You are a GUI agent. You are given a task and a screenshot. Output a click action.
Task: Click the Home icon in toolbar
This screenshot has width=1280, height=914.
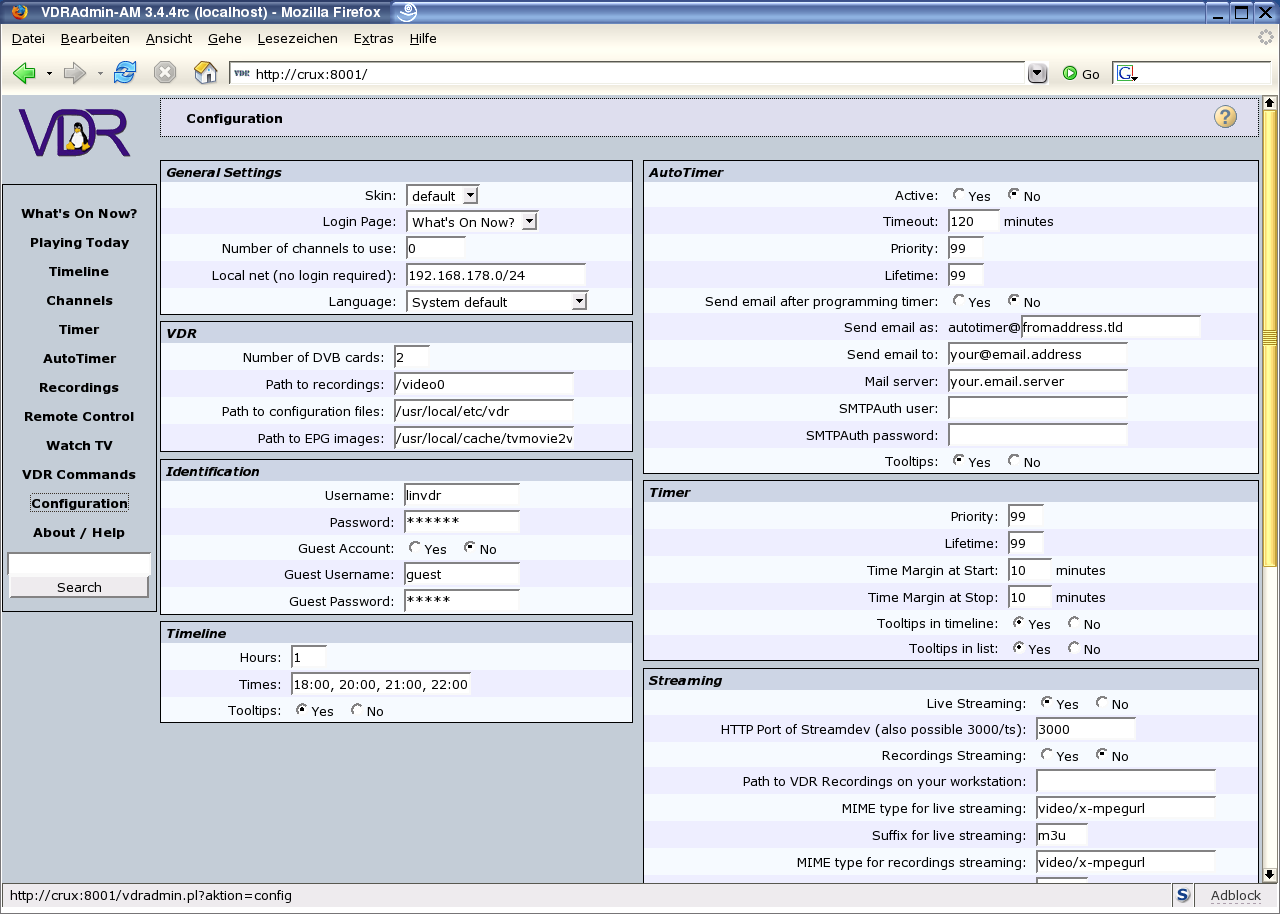tap(205, 73)
